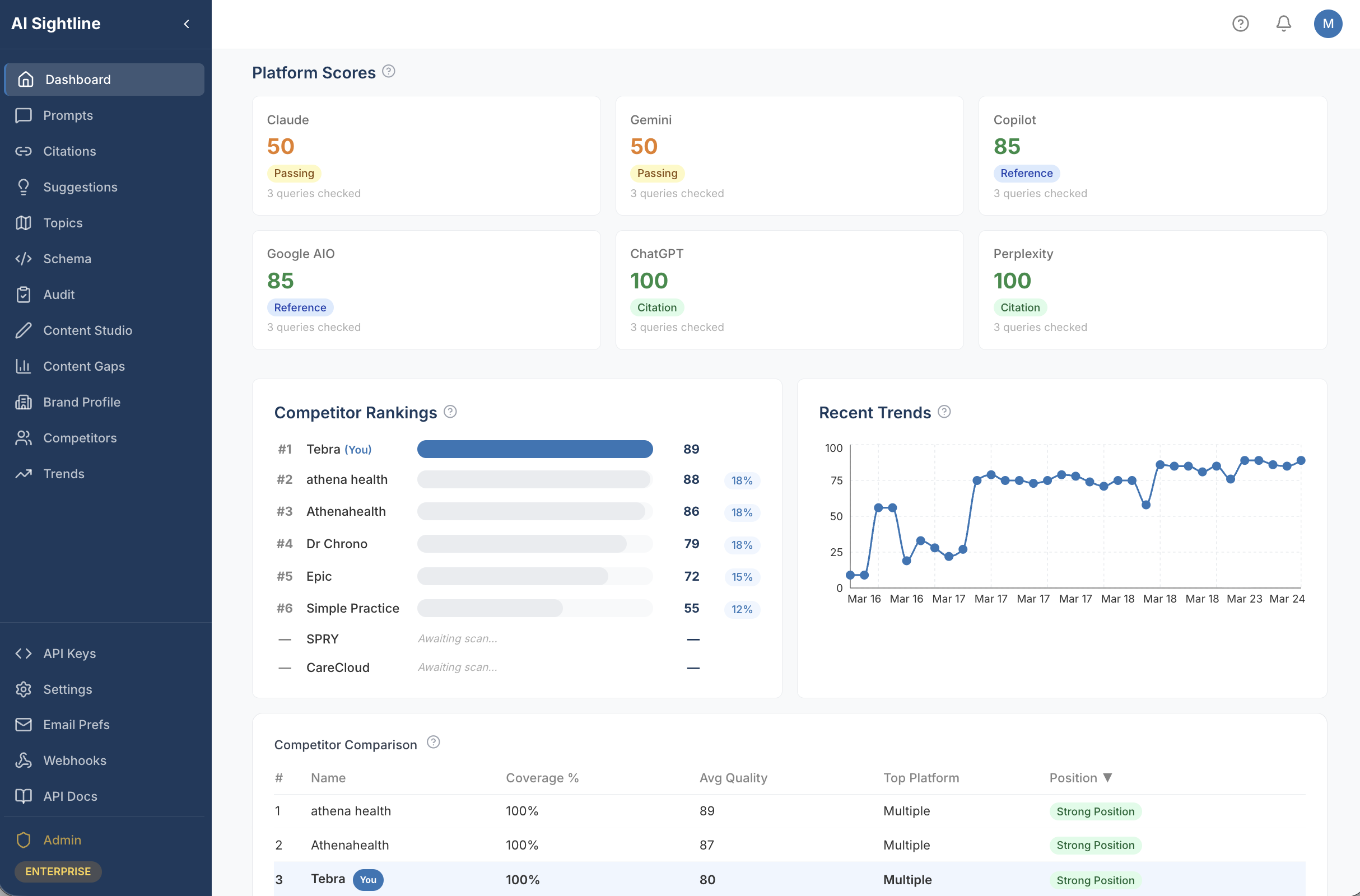The height and width of the screenshot is (896, 1360).
Task: Open the ChatGPT score card
Action: pos(789,290)
